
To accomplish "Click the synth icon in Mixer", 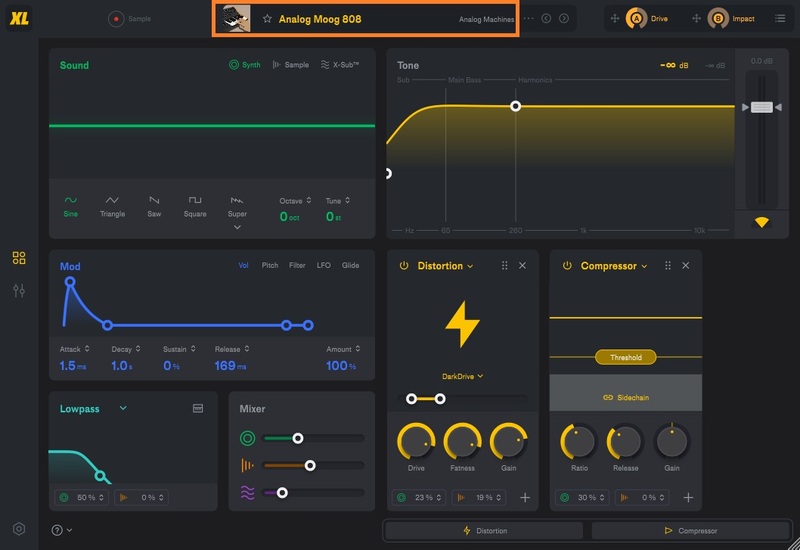I will 247,438.
